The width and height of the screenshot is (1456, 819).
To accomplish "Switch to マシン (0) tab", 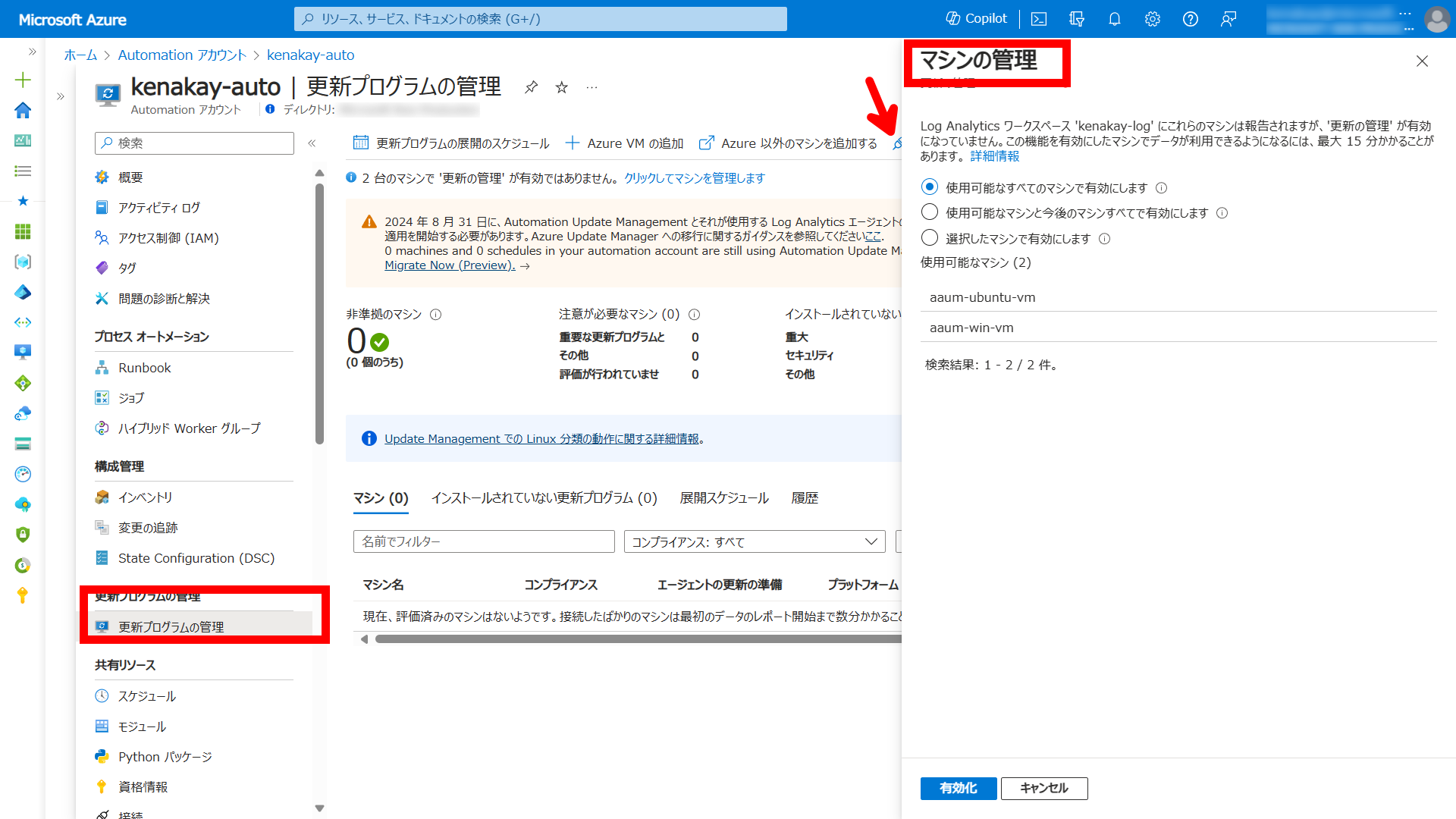I will (381, 498).
